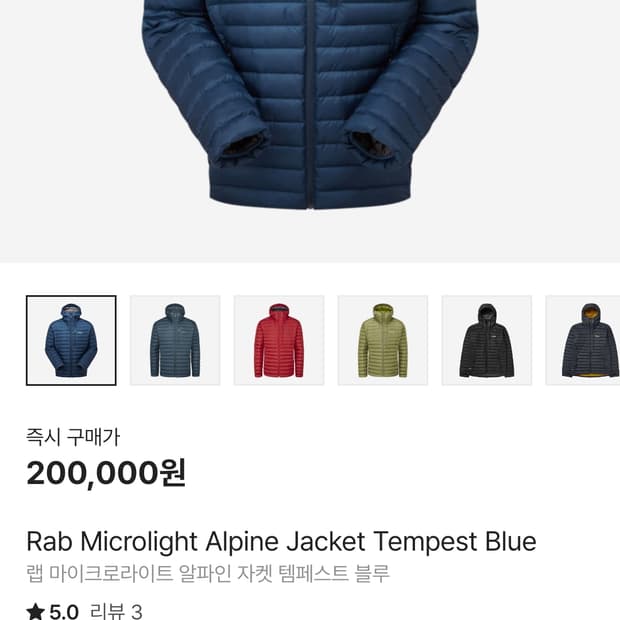The image size is (620, 620).
Task: Select the gray-blue jacket color thumbnail
Action: coord(175,340)
